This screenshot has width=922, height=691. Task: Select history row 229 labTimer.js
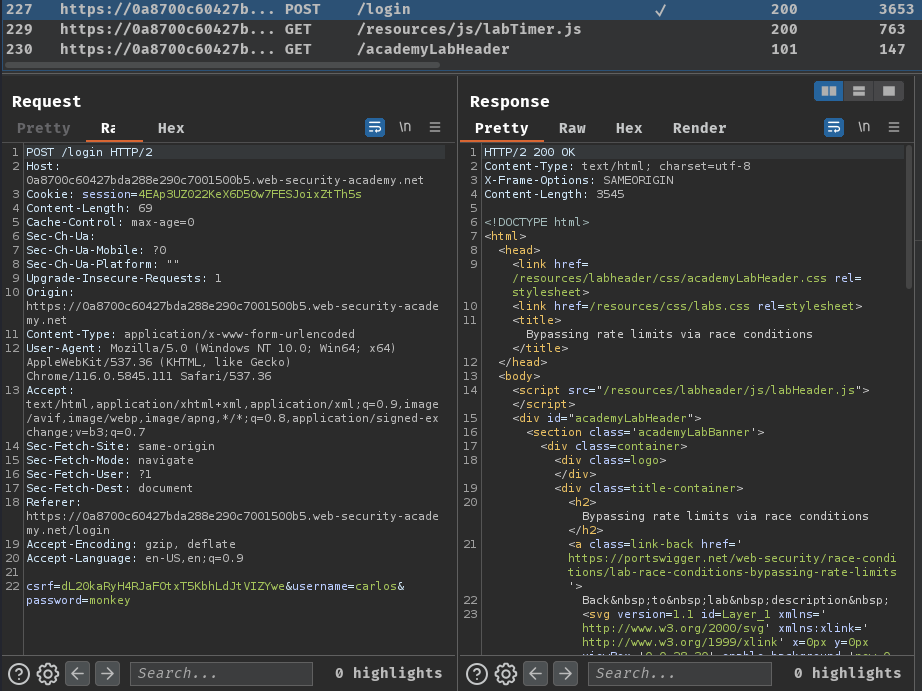[x=461, y=29]
